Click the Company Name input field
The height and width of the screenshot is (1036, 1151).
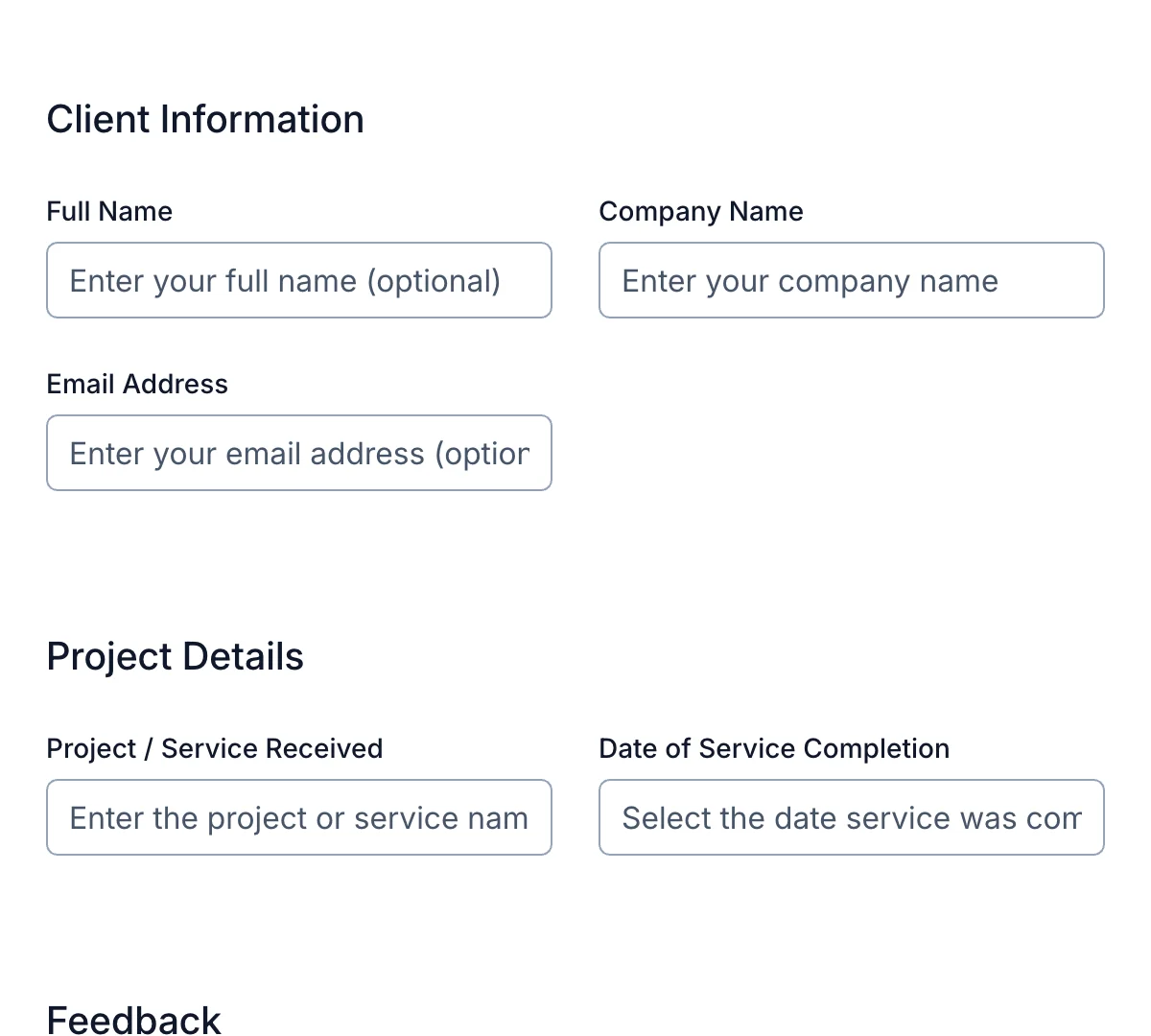851,280
